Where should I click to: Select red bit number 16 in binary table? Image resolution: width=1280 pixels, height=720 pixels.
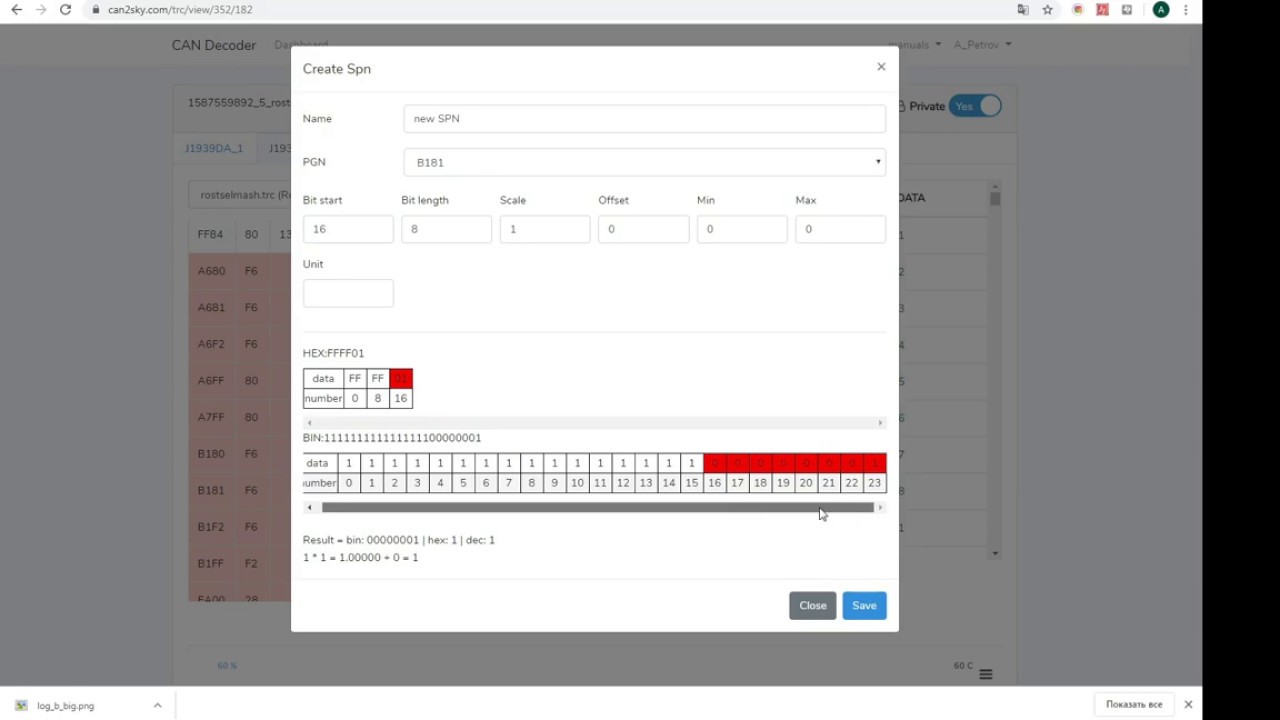(x=714, y=463)
